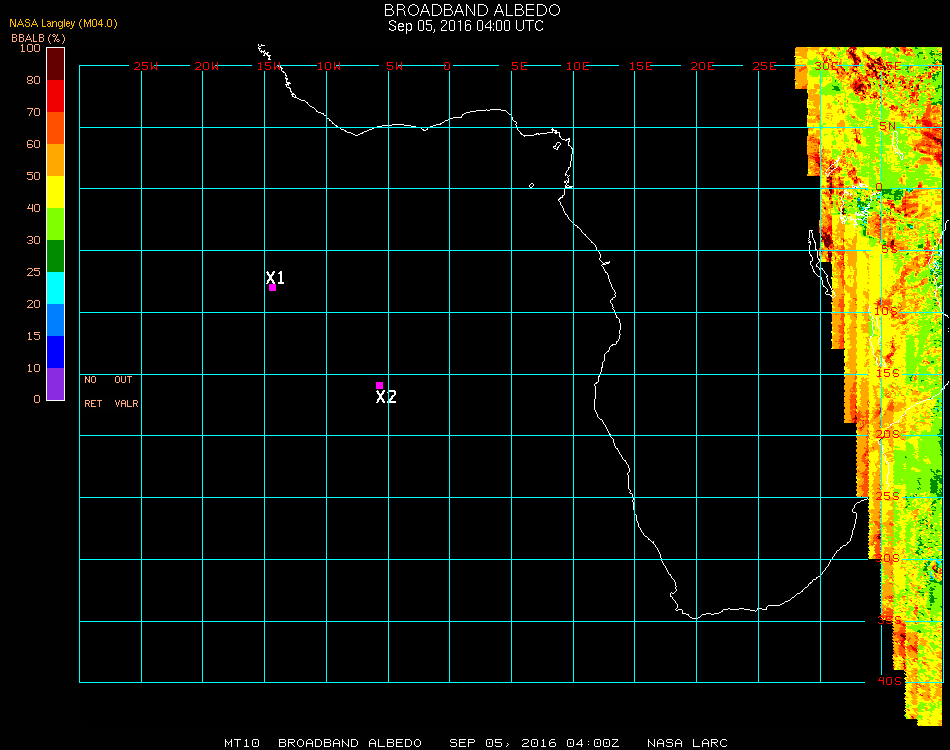The width and height of the screenshot is (950, 750).
Task: Click the colorbar value 100
Action: pyautogui.click(x=30, y=48)
